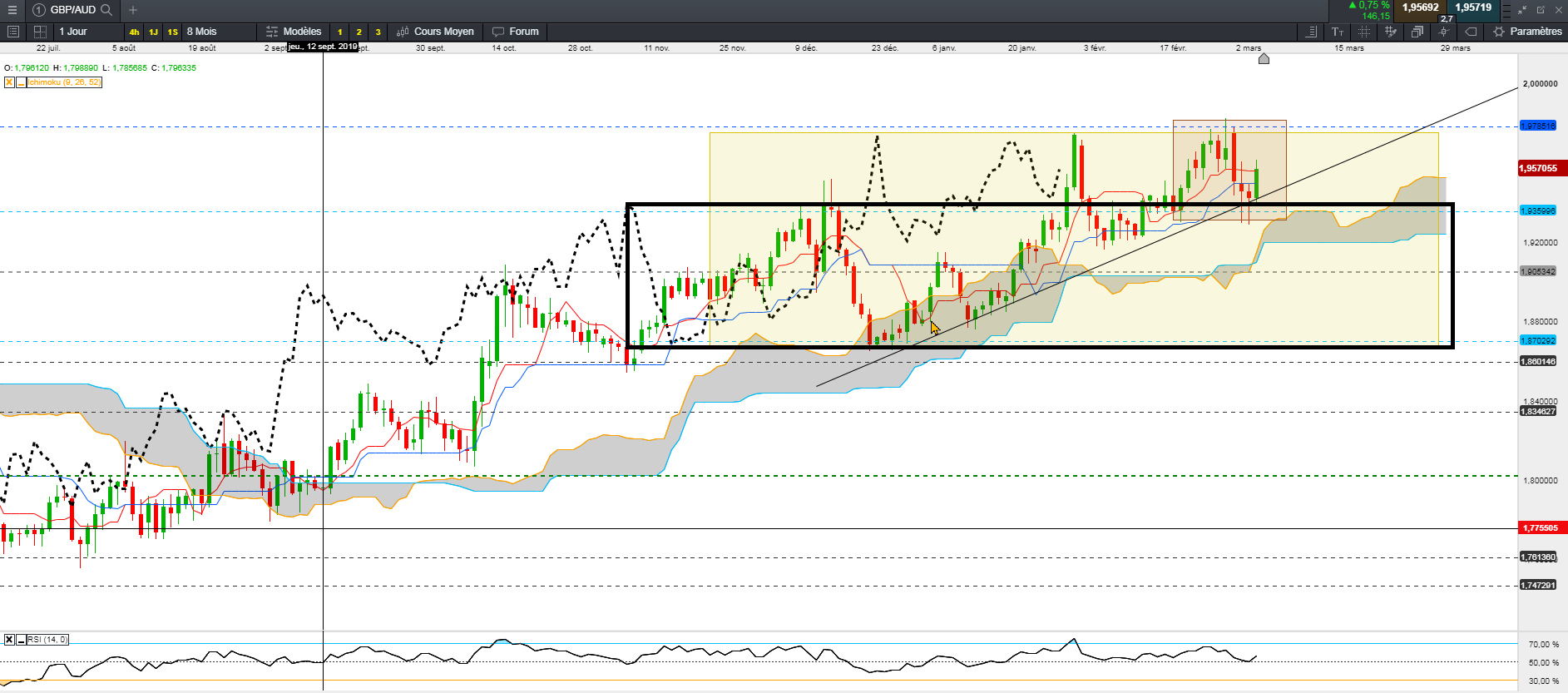Minimize the RSI indicator panel
The image size is (1568, 693).
pos(21,640)
